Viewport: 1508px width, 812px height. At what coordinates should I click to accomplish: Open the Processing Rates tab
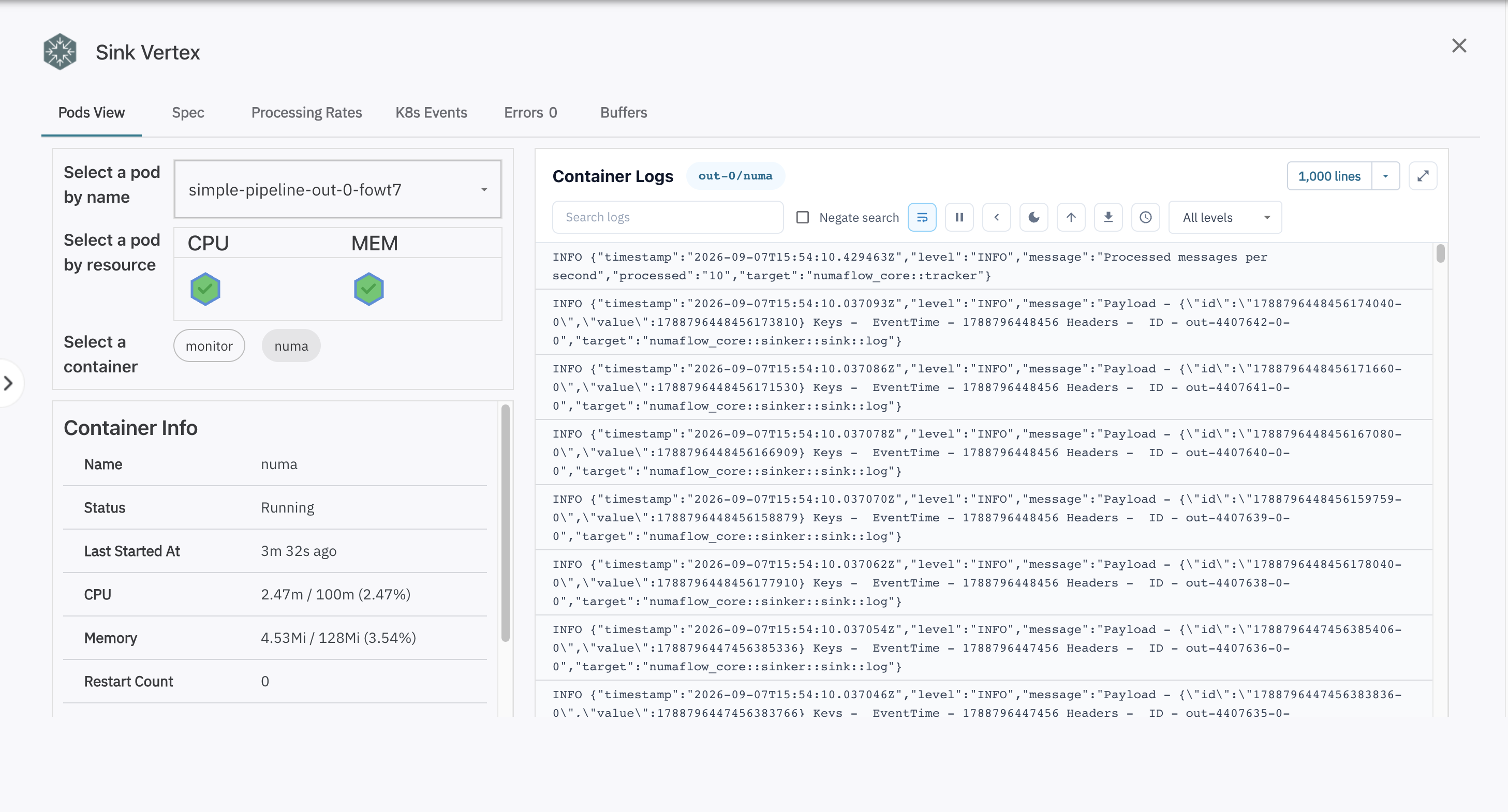[307, 112]
